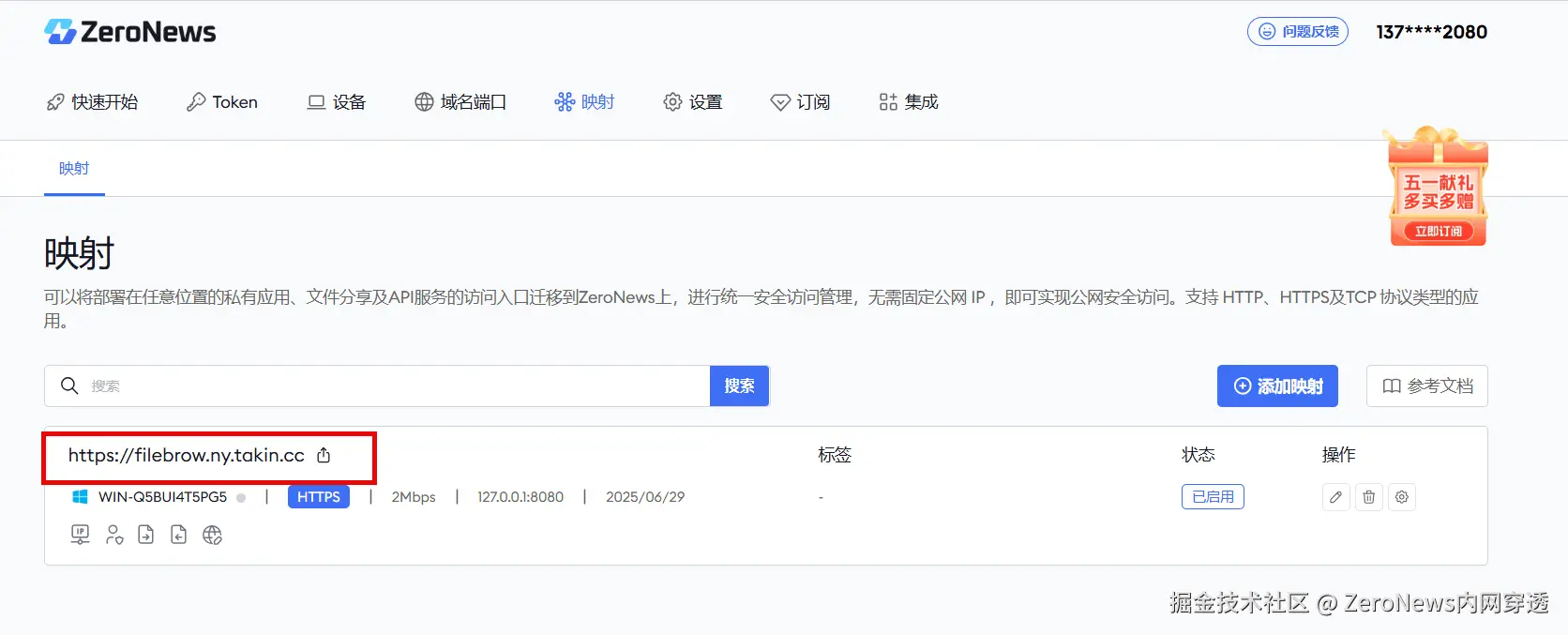The width and height of the screenshot is (1568, 635).
Task: Open the 设备 menu item
Action: [x=337, y=102]
